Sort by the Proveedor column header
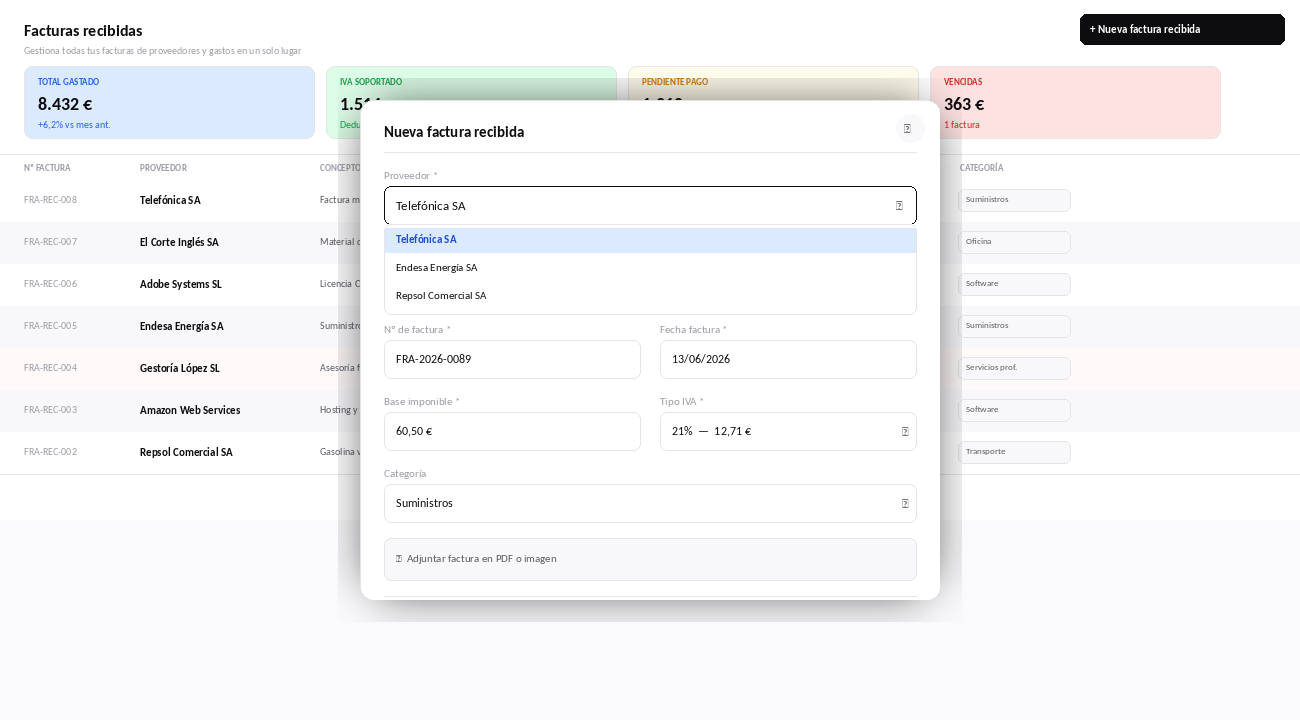The image size is (1300, 720). pyautogui.click(x=163, y=168)
